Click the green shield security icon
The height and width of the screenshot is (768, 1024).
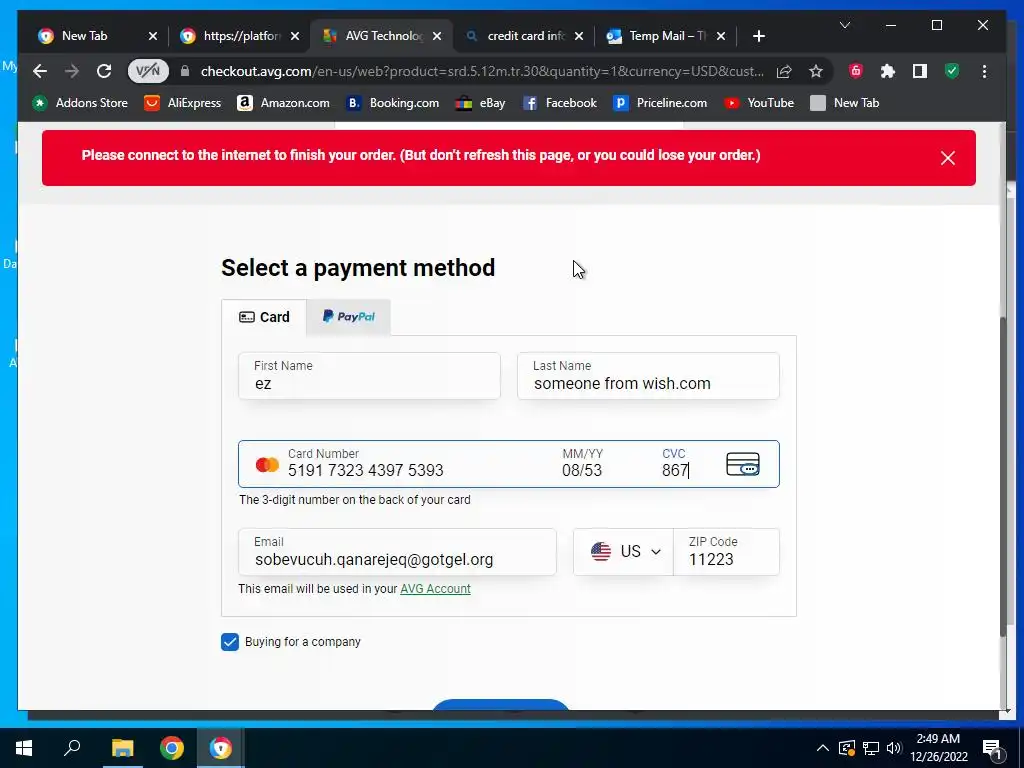(952, 71)
